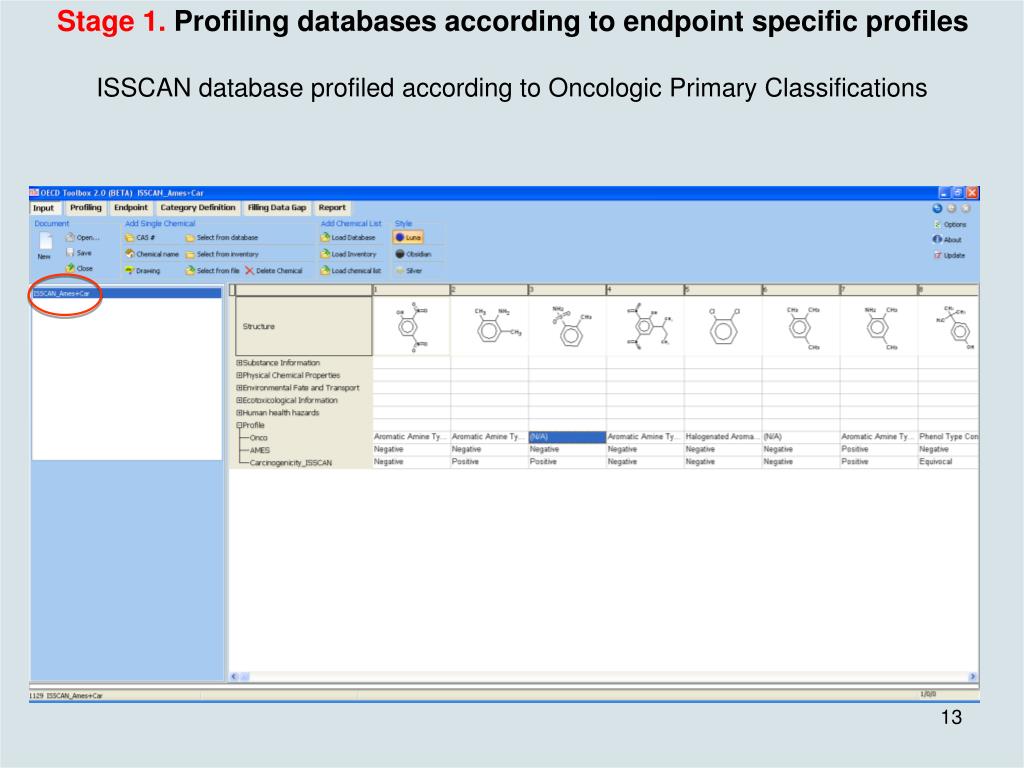The height and width of the screenshot is (768, 1024).
Task: Open a document with Open...
Action: click(x=83, y=238)
